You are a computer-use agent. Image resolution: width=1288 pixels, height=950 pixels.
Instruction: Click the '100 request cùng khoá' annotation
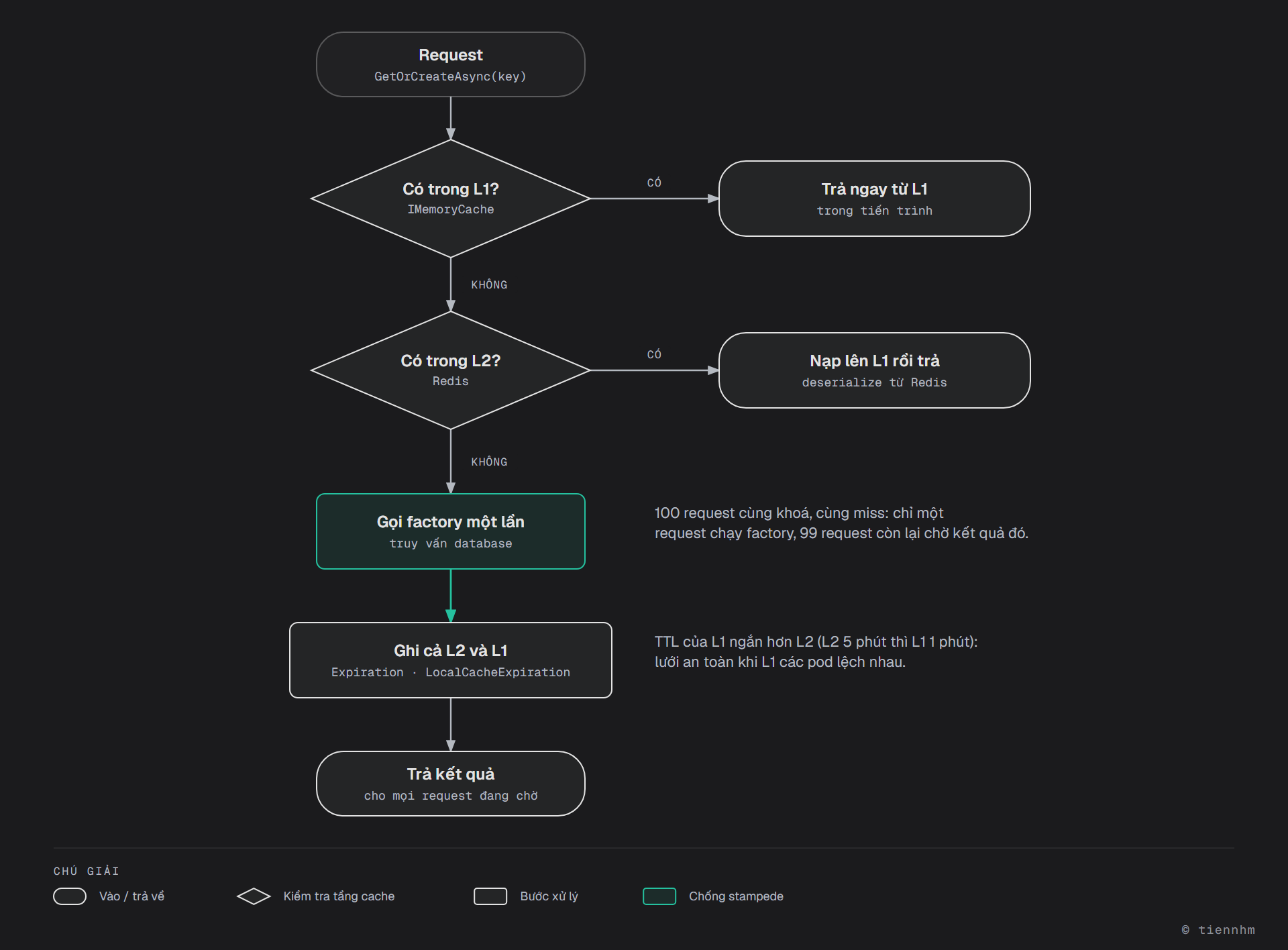coord(841,523)
